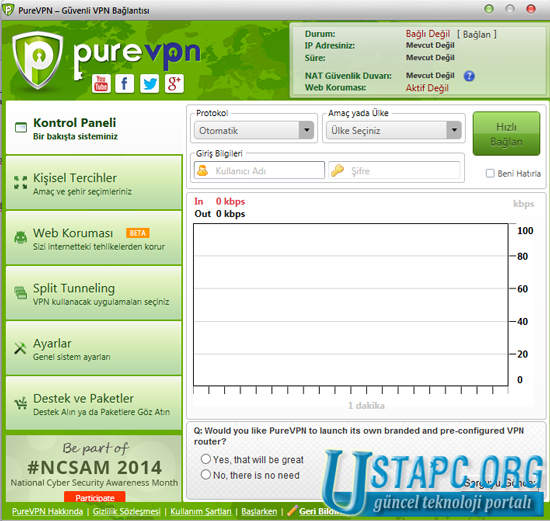Open the Web Koruması section
Viewport: 550px width, 521px height.
pyautogui.click(x=94, y=238)
